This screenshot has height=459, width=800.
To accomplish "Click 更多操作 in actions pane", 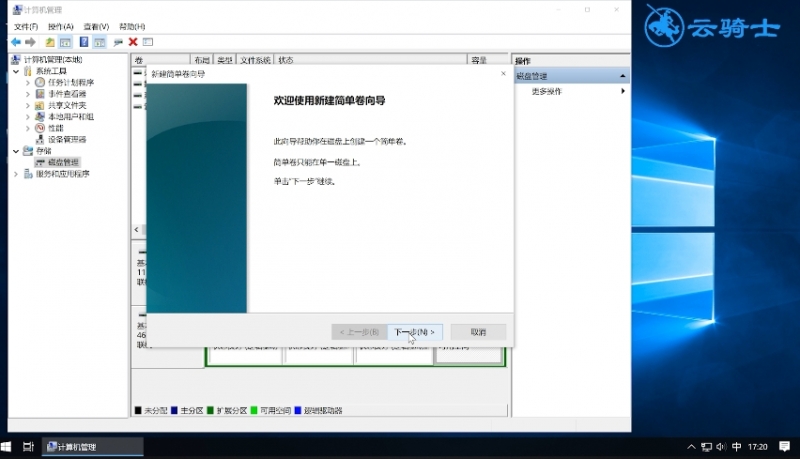I will click(x=546, y=91).
